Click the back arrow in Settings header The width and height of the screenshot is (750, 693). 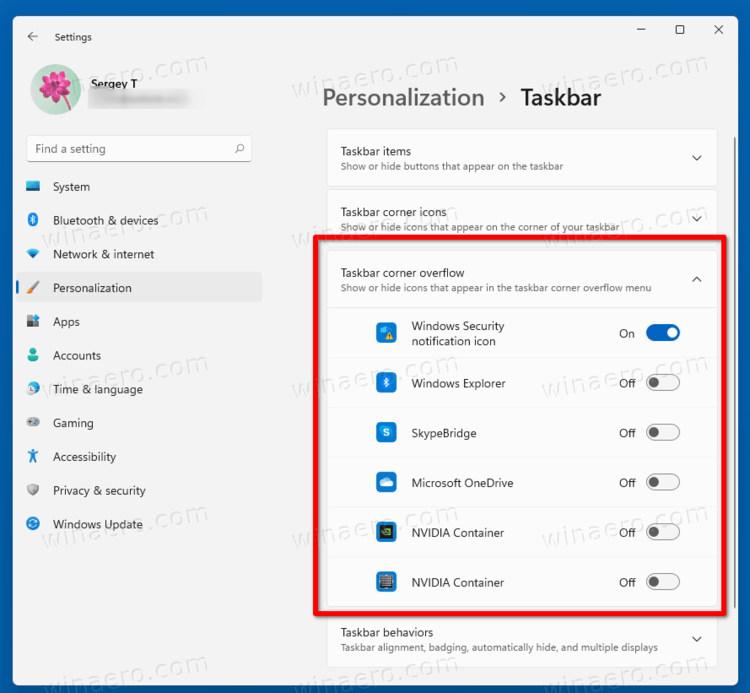33,36
